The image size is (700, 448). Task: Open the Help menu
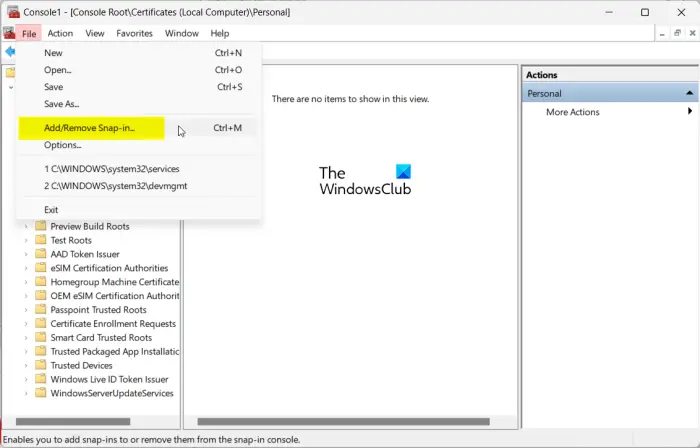(x=220, y=33)
